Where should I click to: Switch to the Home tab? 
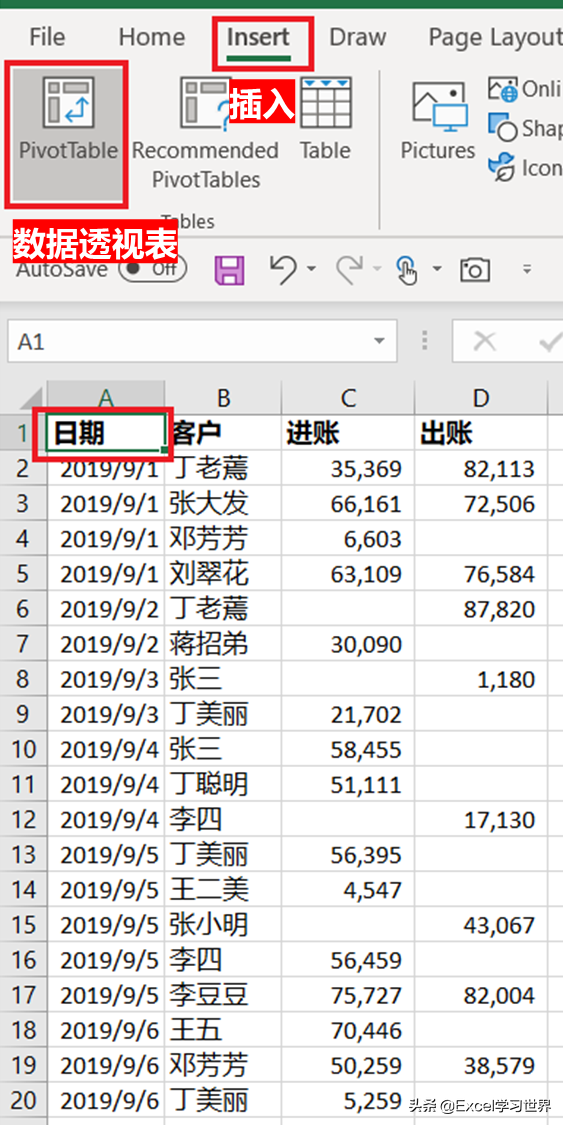(x=152, y=37)
